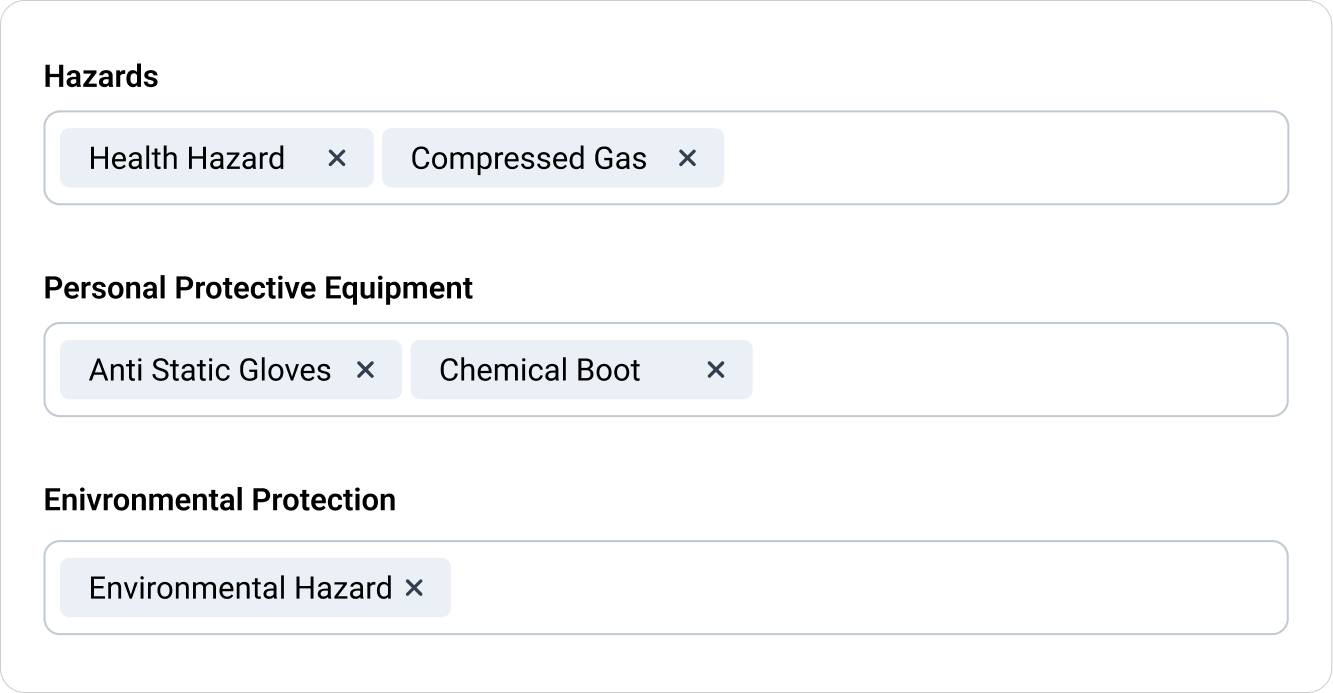
Task: Click the Personal Protective Equipment heading
Action: point(258,288)
